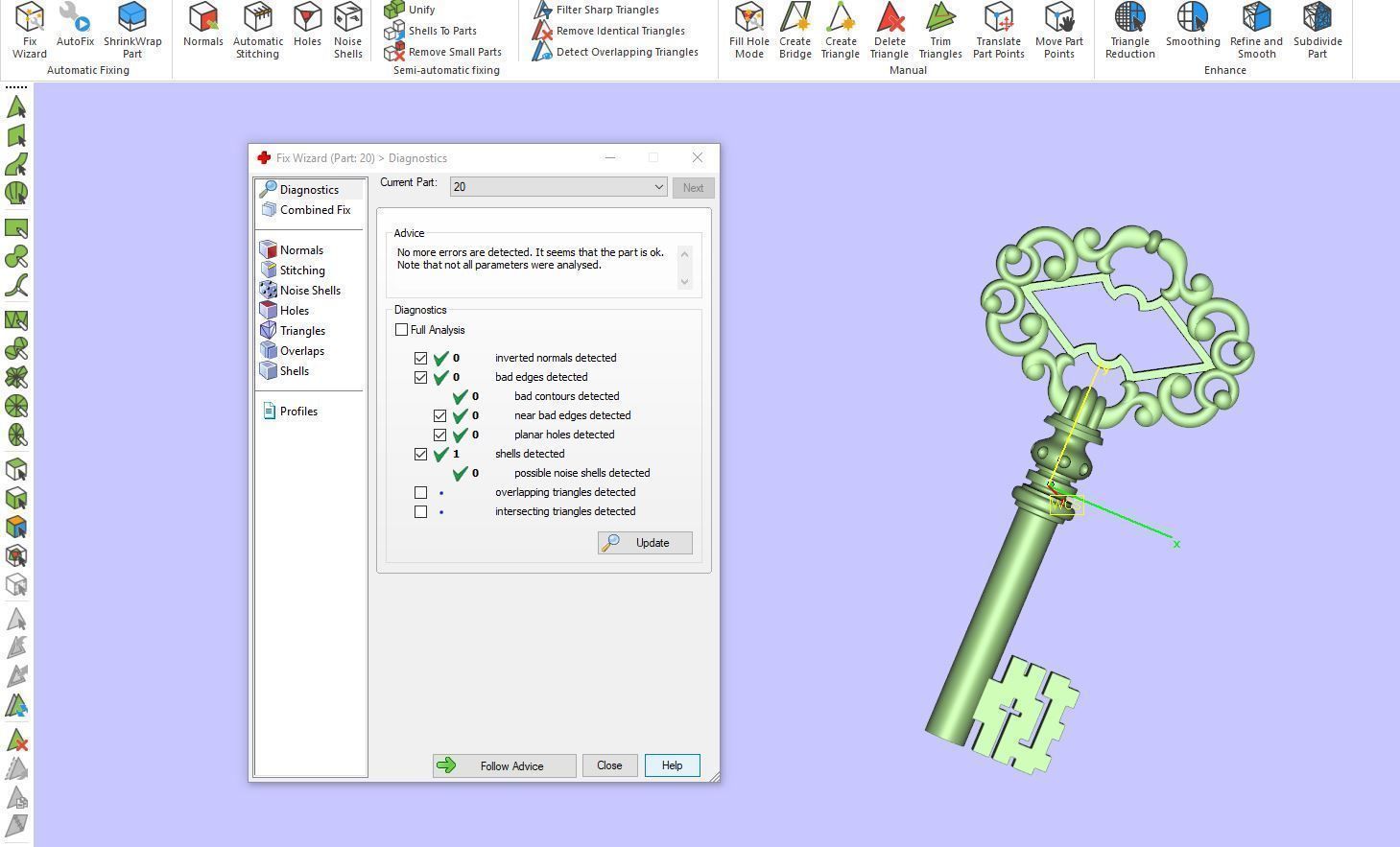Image resolution: width=1400 pixels, height=847 pixels.
Task: Open the Combined Fix page
Action: [315, 210]
